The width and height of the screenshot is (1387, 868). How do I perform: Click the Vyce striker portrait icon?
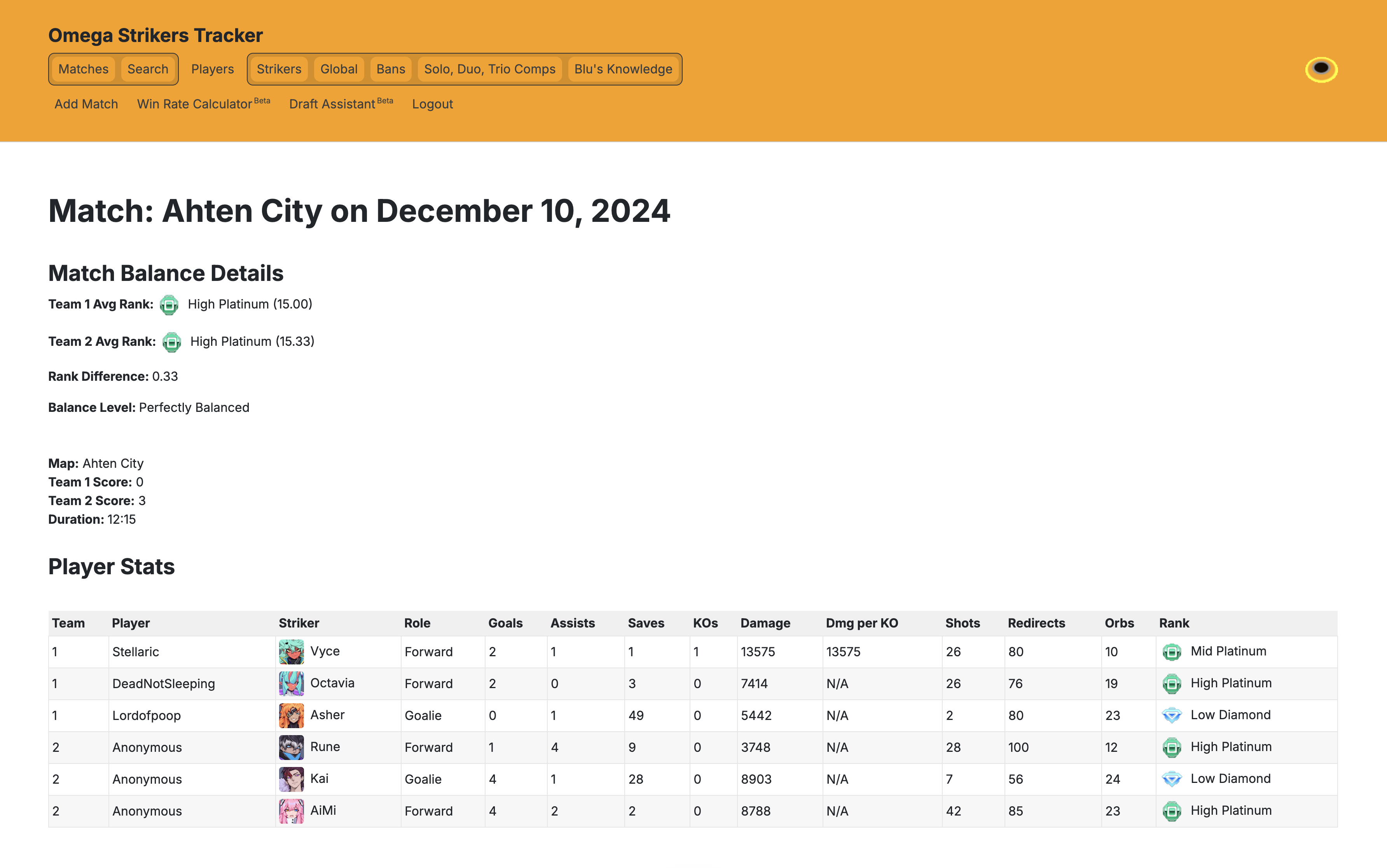pos(291,652)
